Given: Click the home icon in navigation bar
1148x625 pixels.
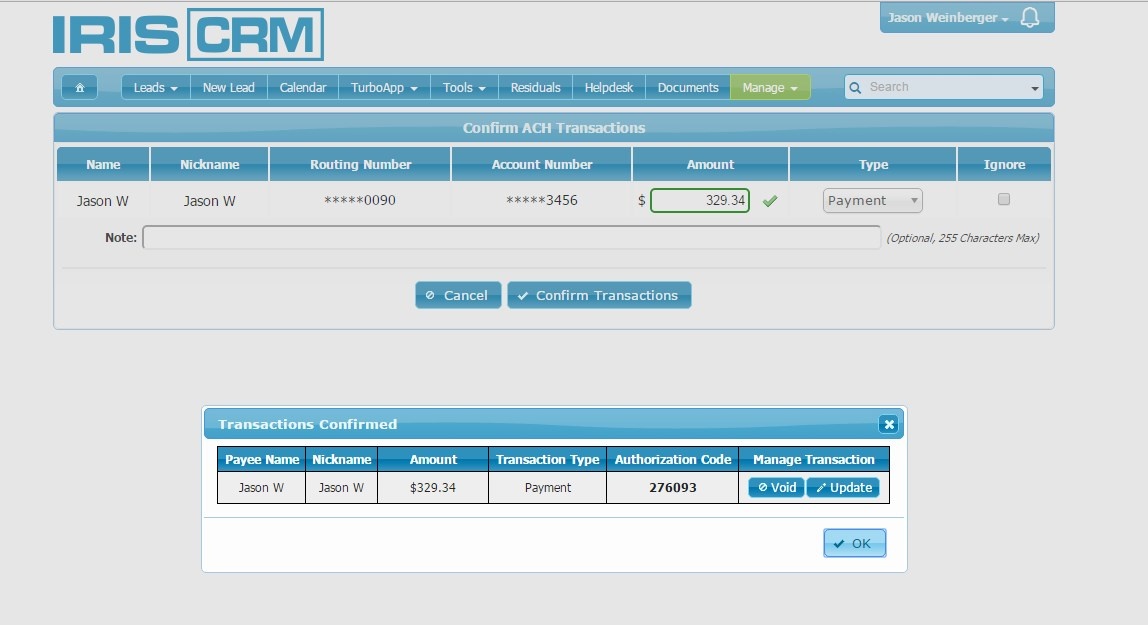Looking at the screenshot, I should click(x=79, y=88).
